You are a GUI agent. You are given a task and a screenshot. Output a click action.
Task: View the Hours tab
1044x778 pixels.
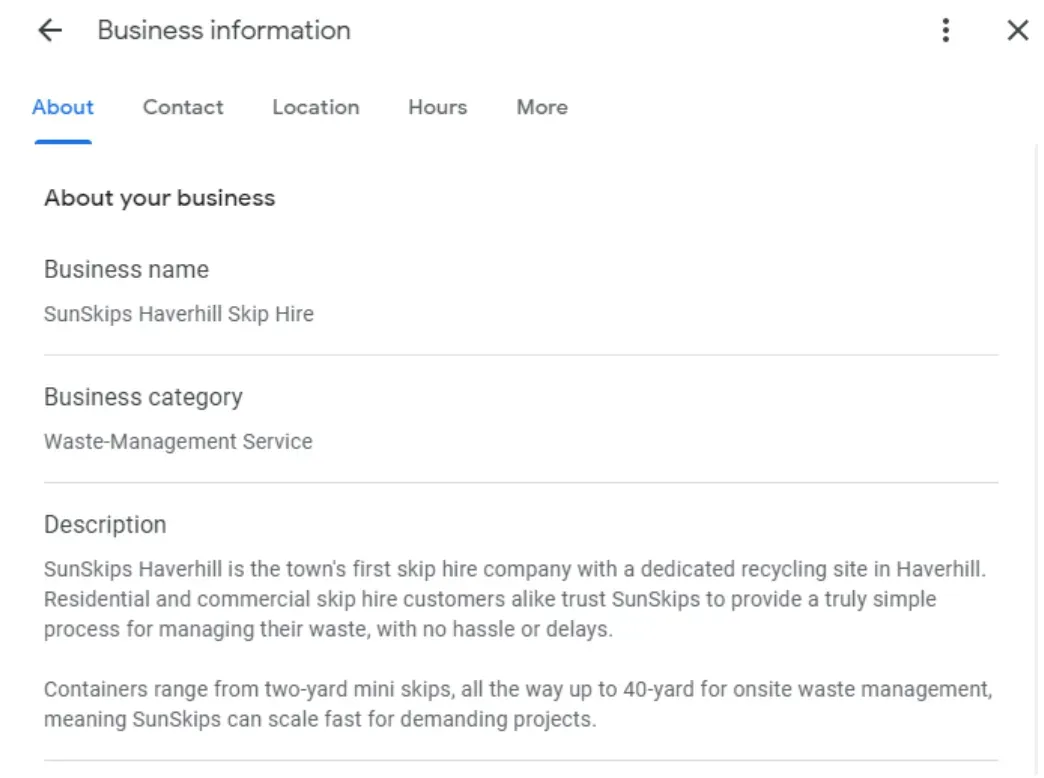pos(437,107)
